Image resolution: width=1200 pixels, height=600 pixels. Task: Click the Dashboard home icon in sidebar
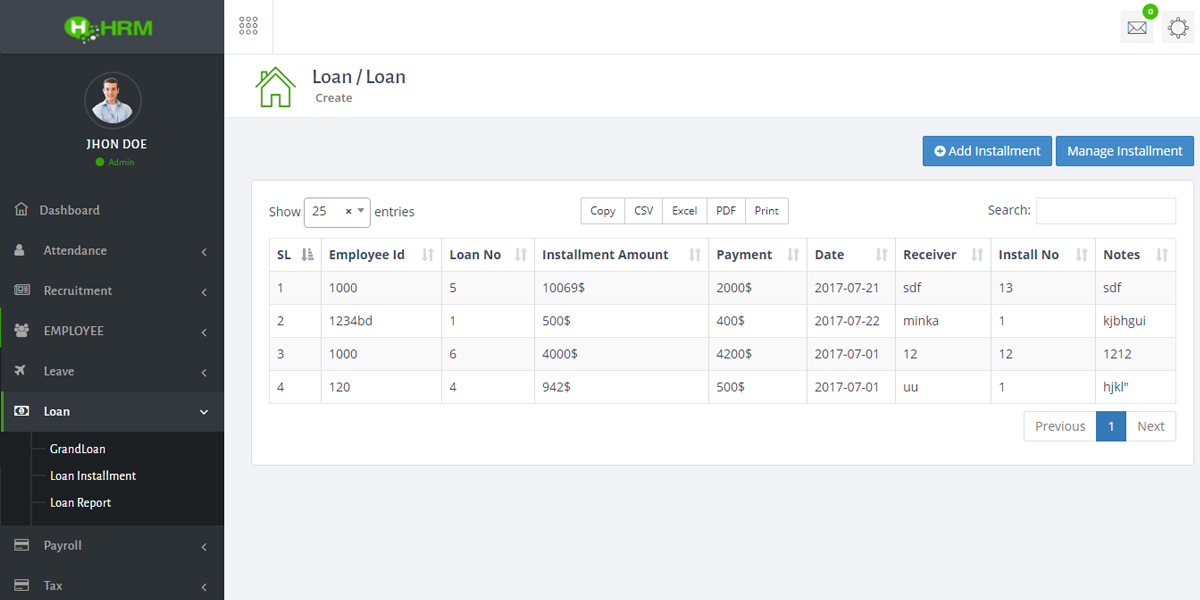[21, 210]
